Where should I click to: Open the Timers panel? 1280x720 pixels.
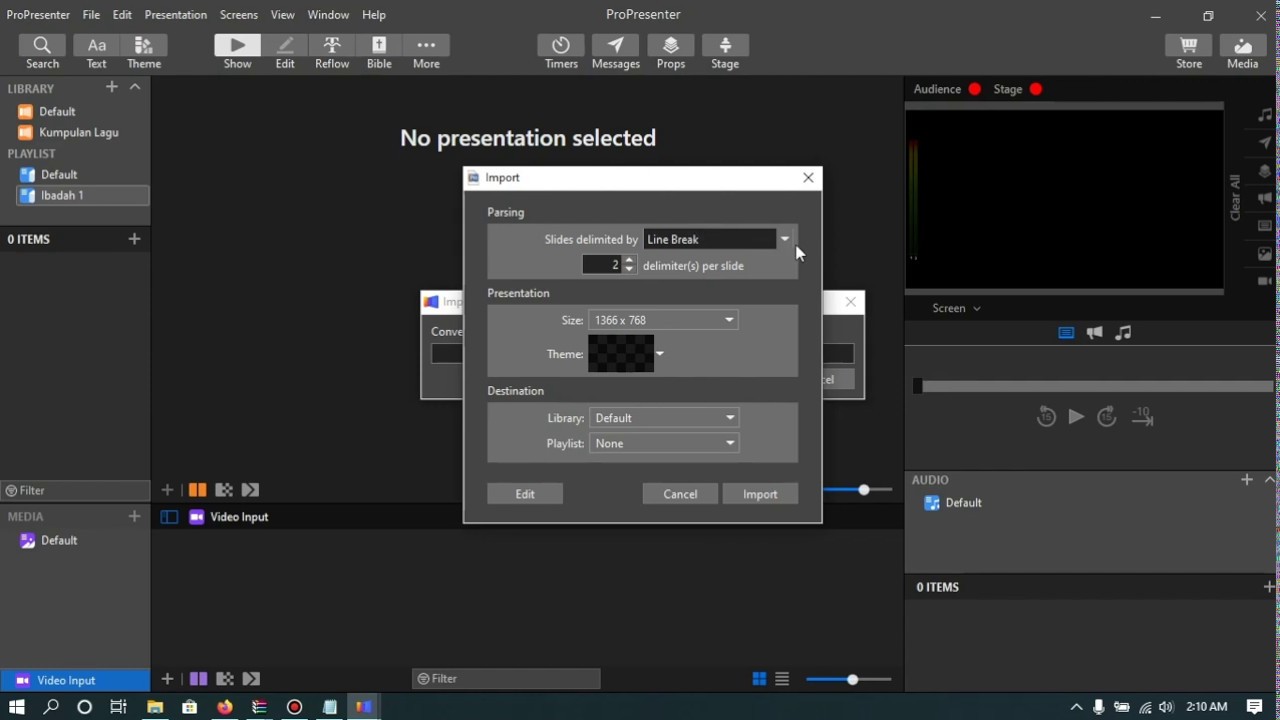click(x=561, y=52)
